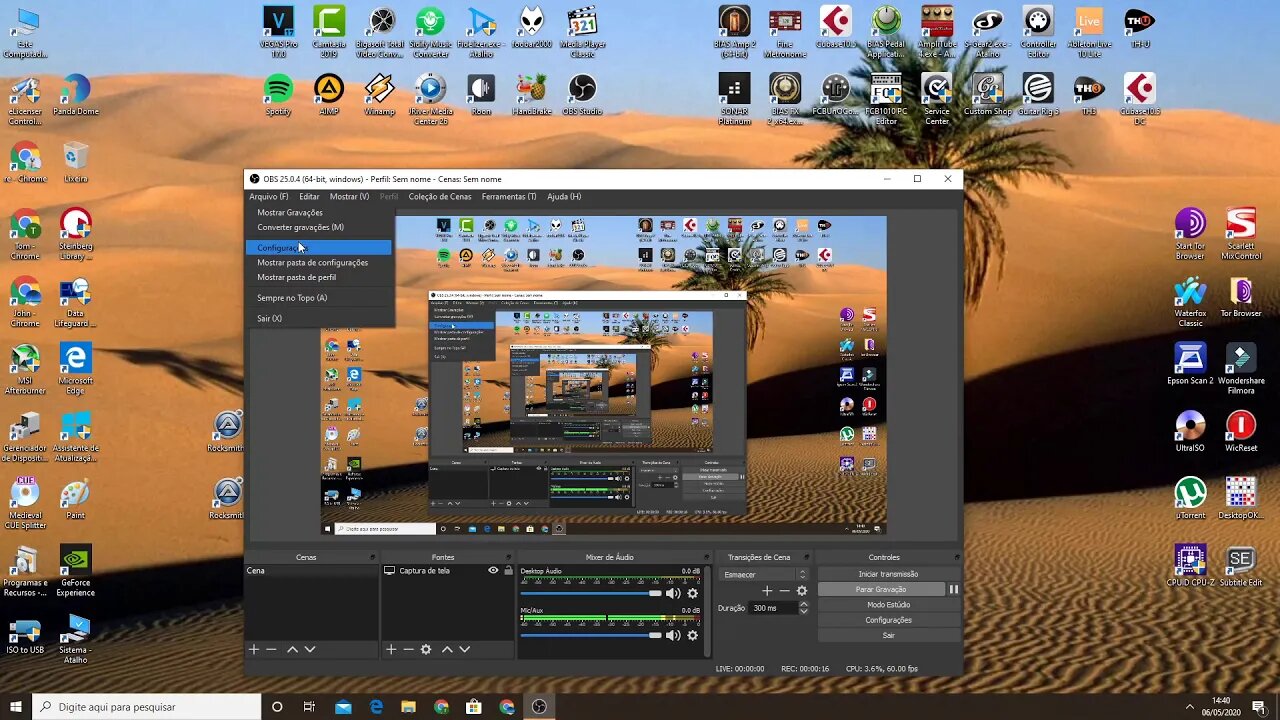
Task: Open the Mostrar (V) menu
Action: [350, 197]
